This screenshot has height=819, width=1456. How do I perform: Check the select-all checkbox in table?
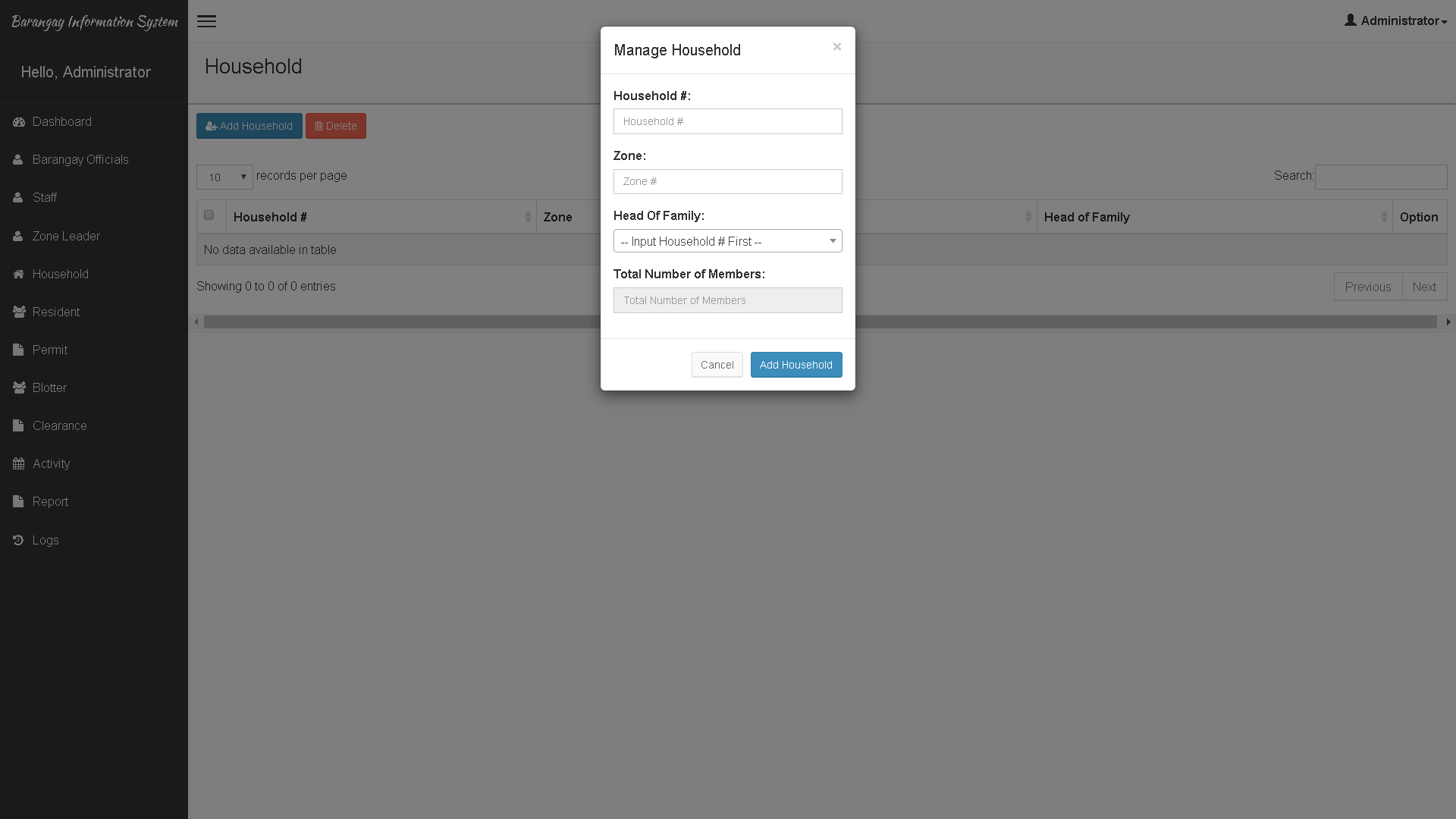(x=210, y=215)
